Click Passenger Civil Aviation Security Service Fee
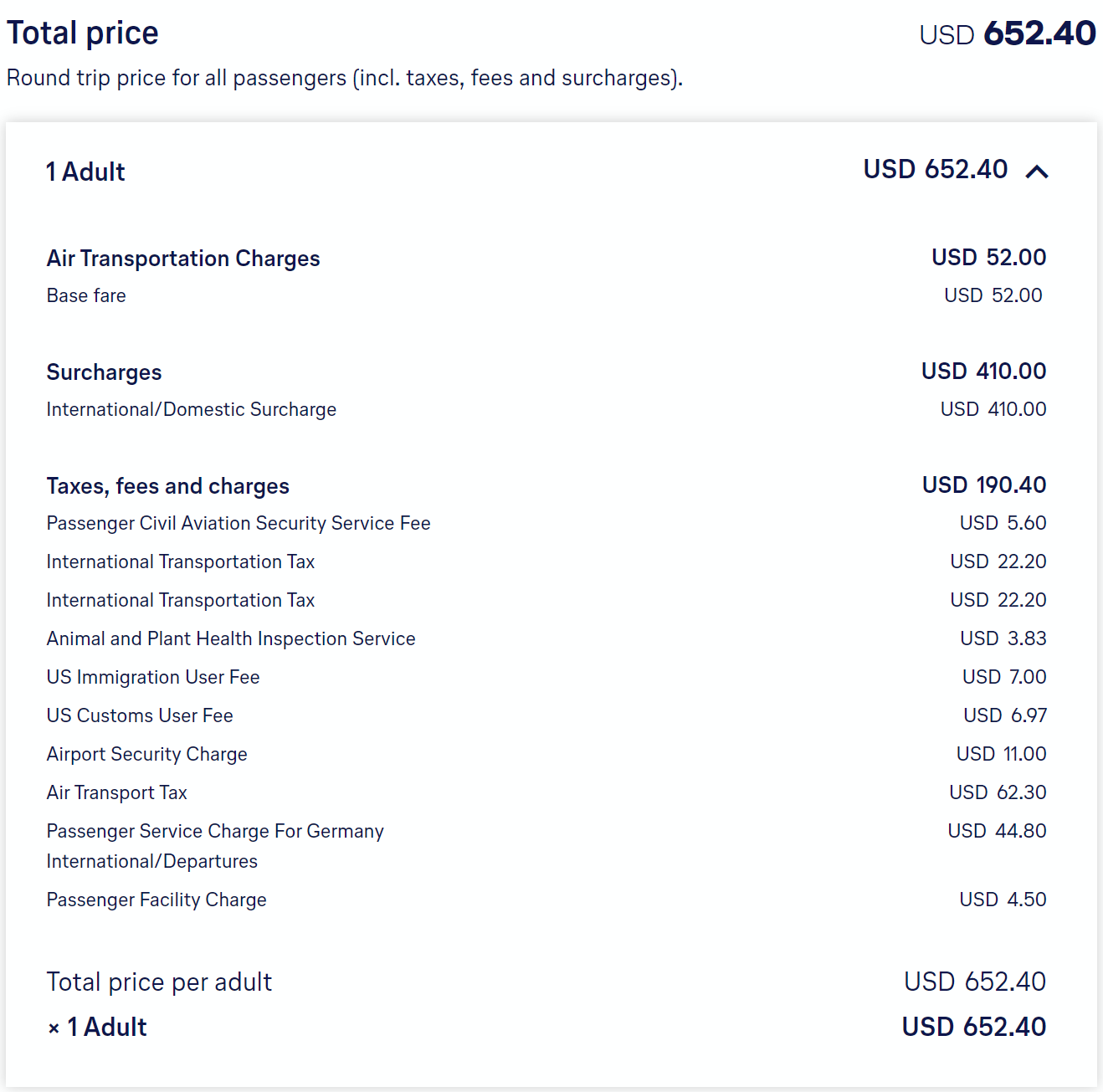This screenshot has height=1092, width=1103. (239, 523)
